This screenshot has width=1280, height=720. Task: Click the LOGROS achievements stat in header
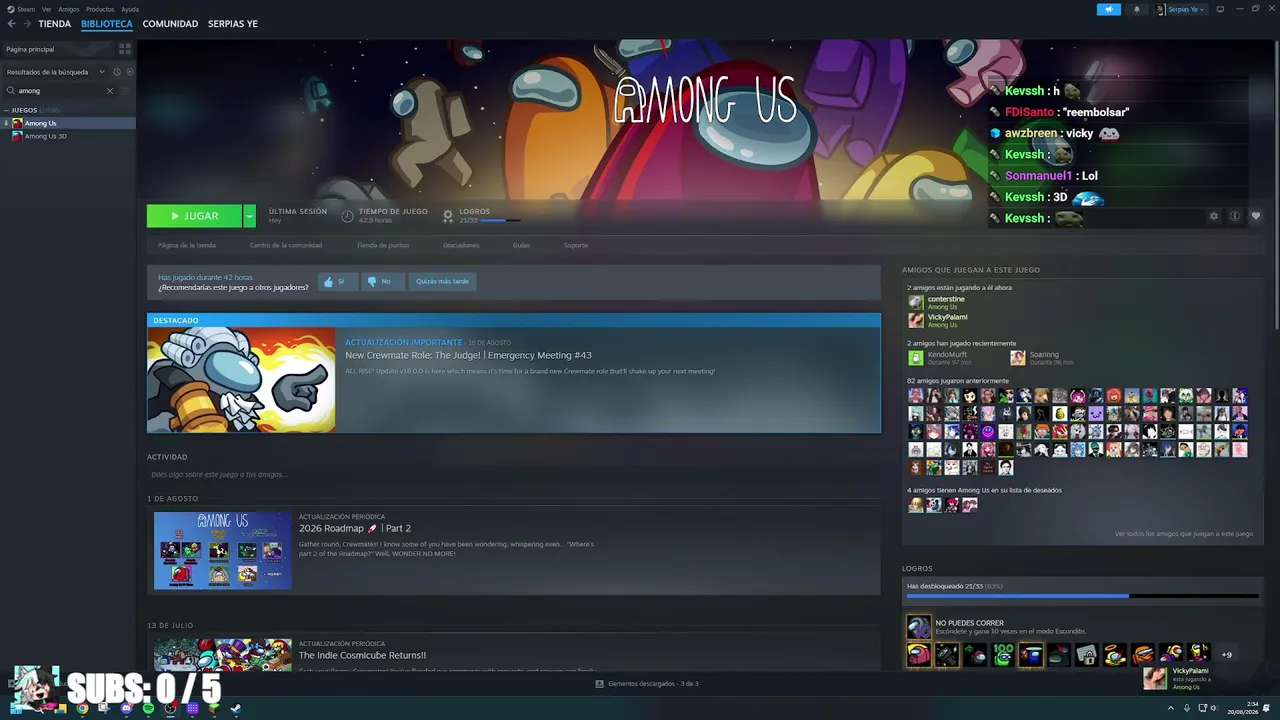pos(481,215)
